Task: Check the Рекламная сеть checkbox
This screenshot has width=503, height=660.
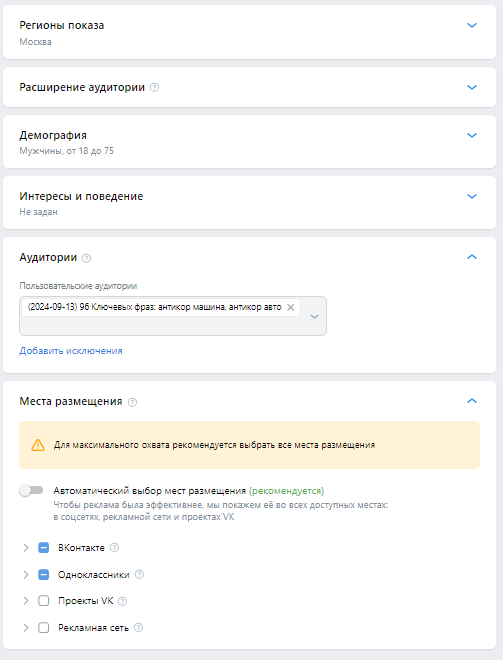Action: [43, 628]
